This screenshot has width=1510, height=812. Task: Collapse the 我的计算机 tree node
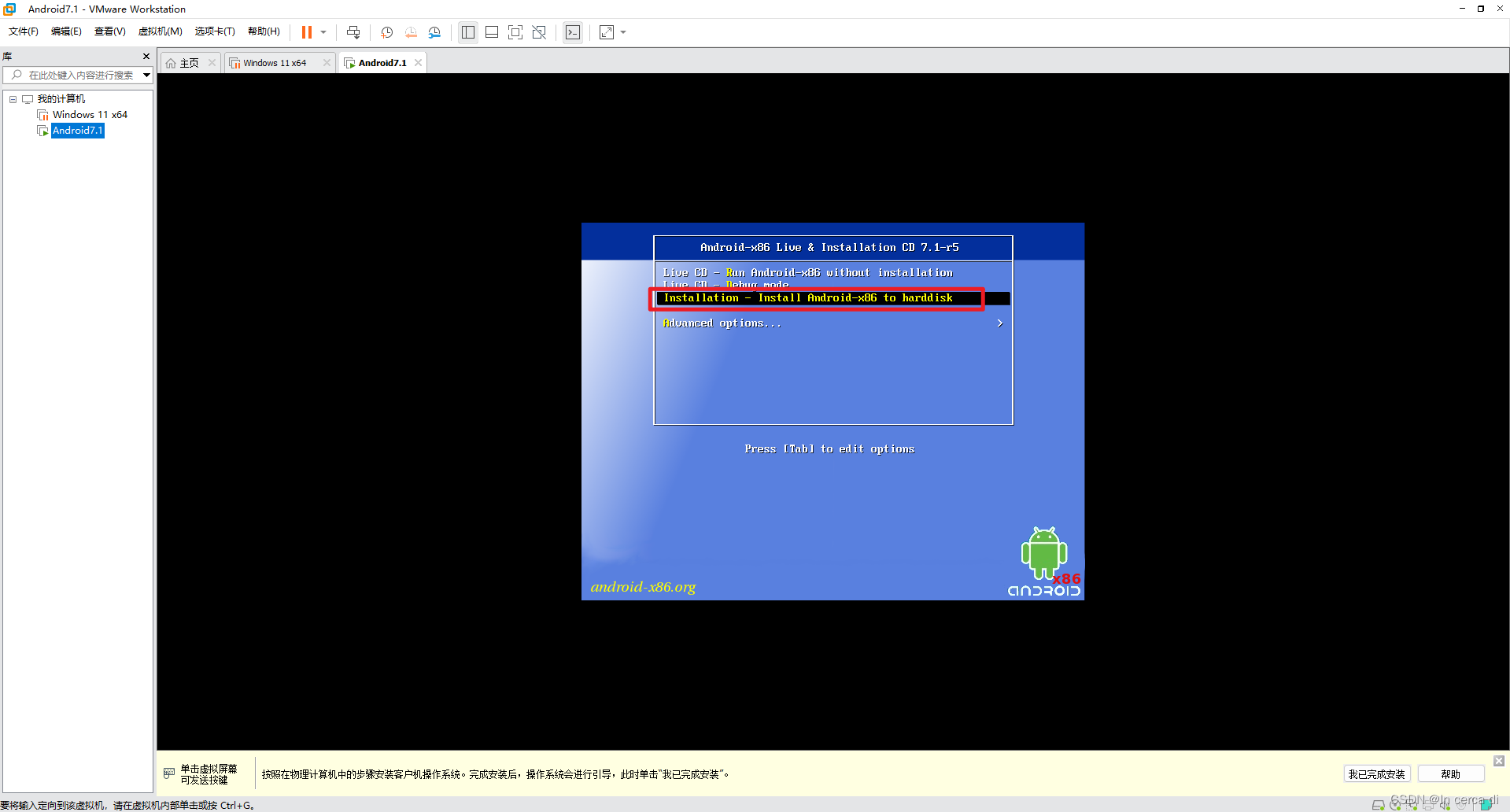(x=13, y=99)
